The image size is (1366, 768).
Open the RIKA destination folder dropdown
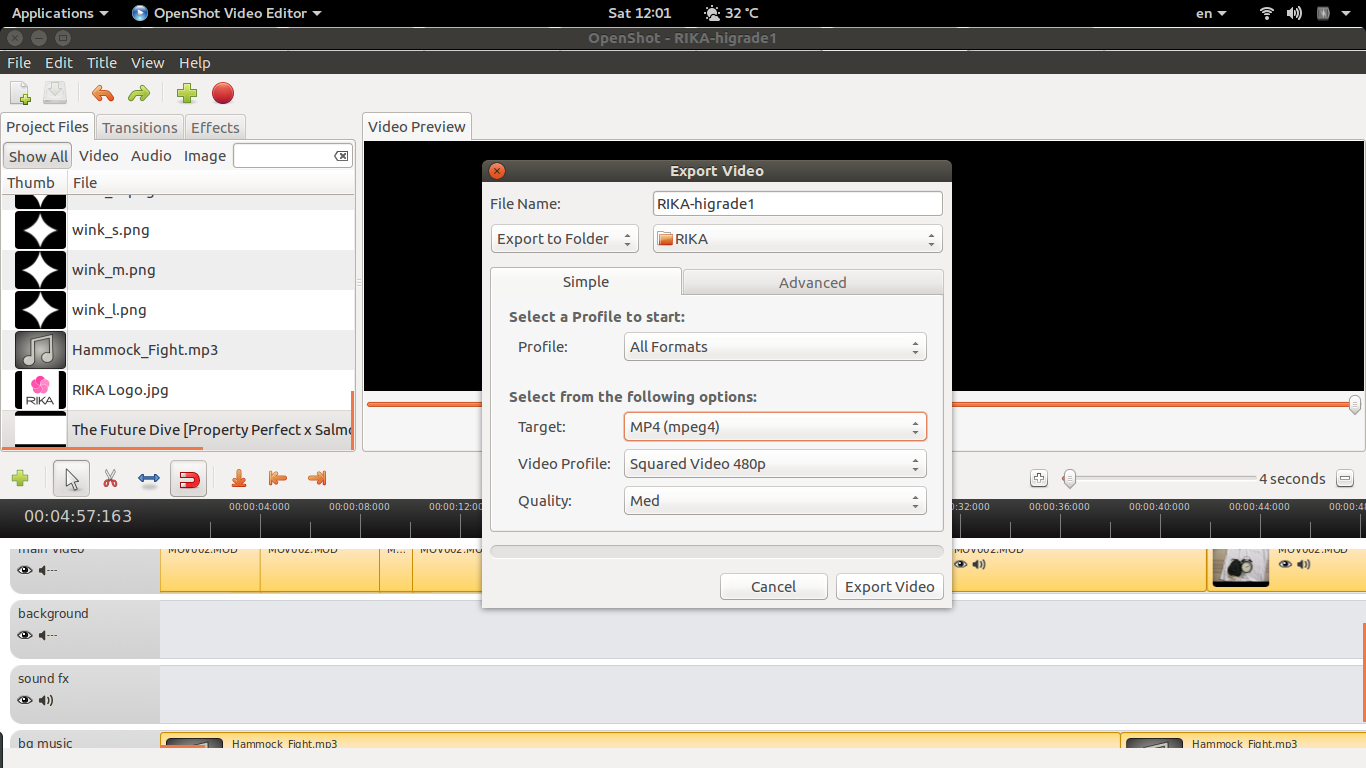pos(797,239)
